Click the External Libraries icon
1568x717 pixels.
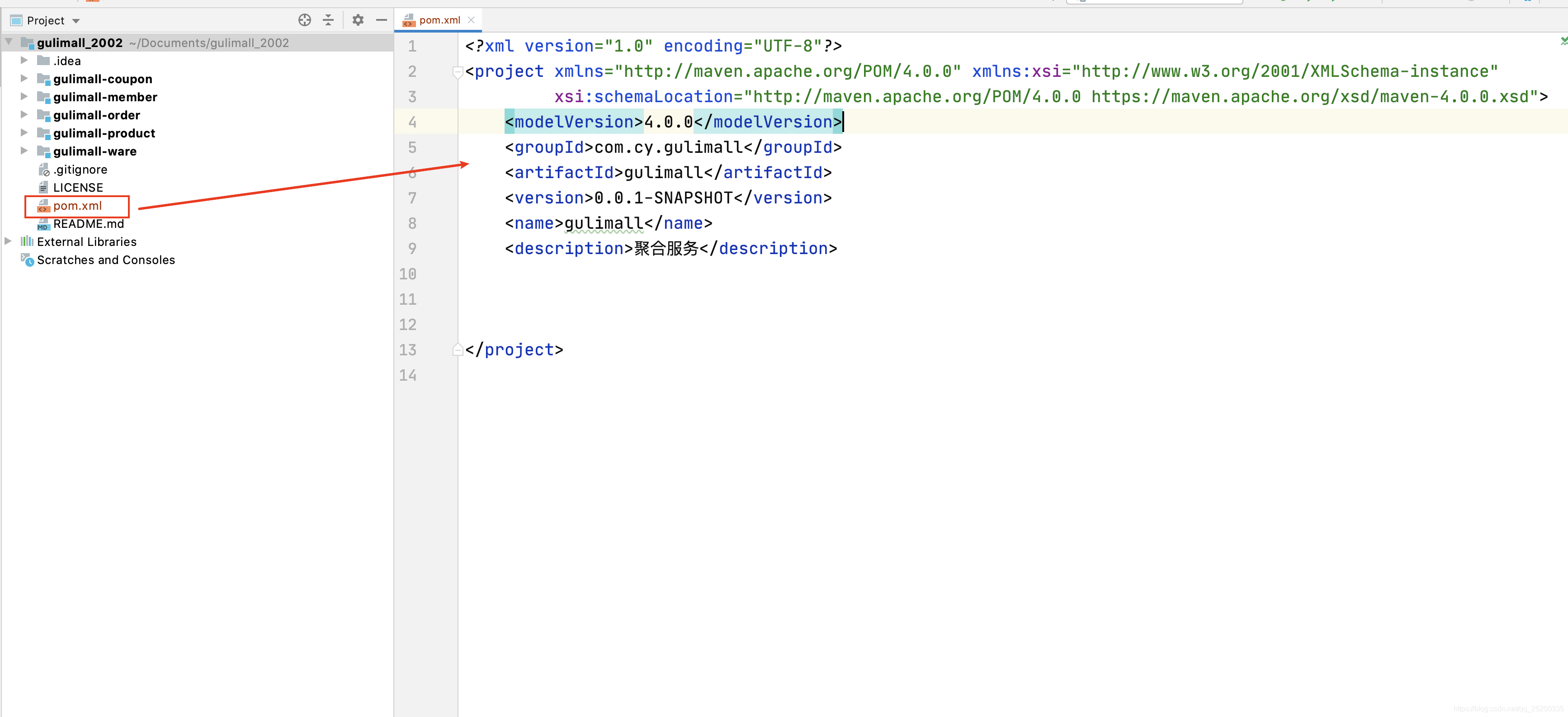click(x=28, y=242)
